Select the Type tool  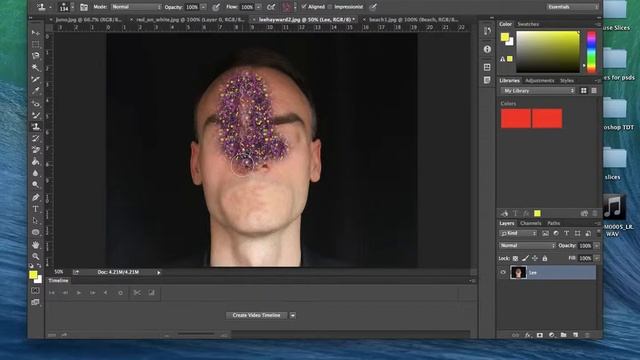coord(36,209)
